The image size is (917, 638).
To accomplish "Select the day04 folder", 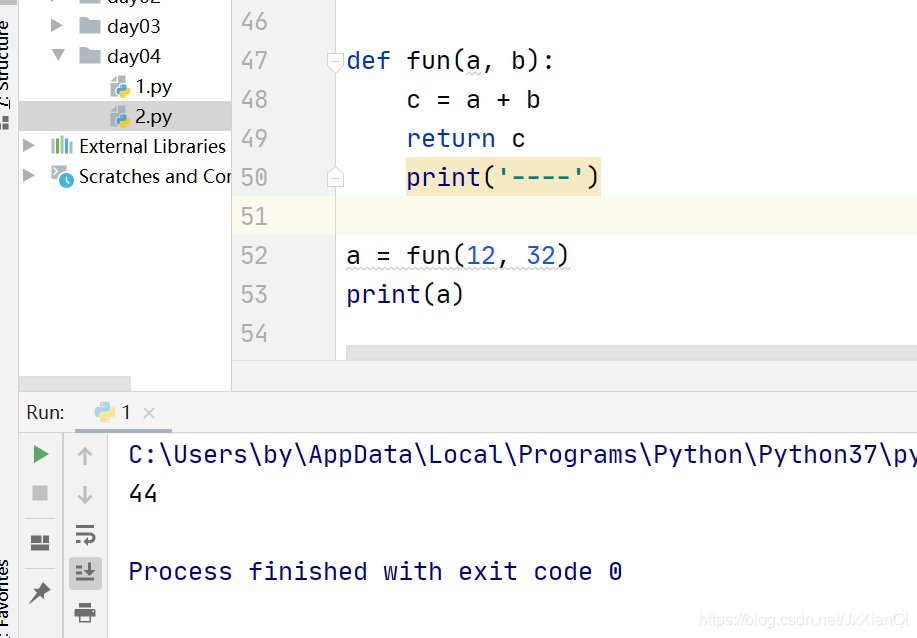I will [x=133, y=56].
